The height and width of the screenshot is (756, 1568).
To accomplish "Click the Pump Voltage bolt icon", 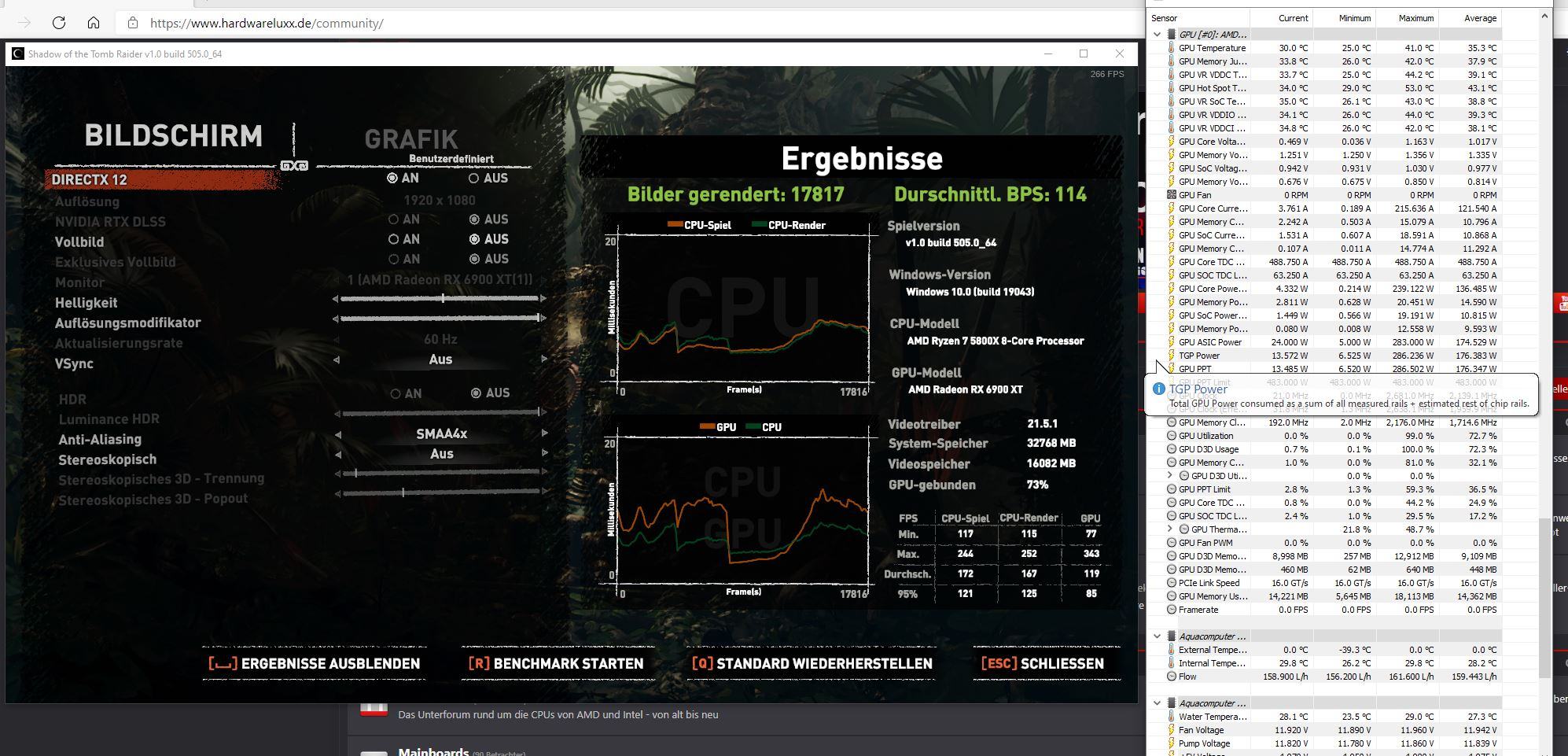I will coord(1171,743).
